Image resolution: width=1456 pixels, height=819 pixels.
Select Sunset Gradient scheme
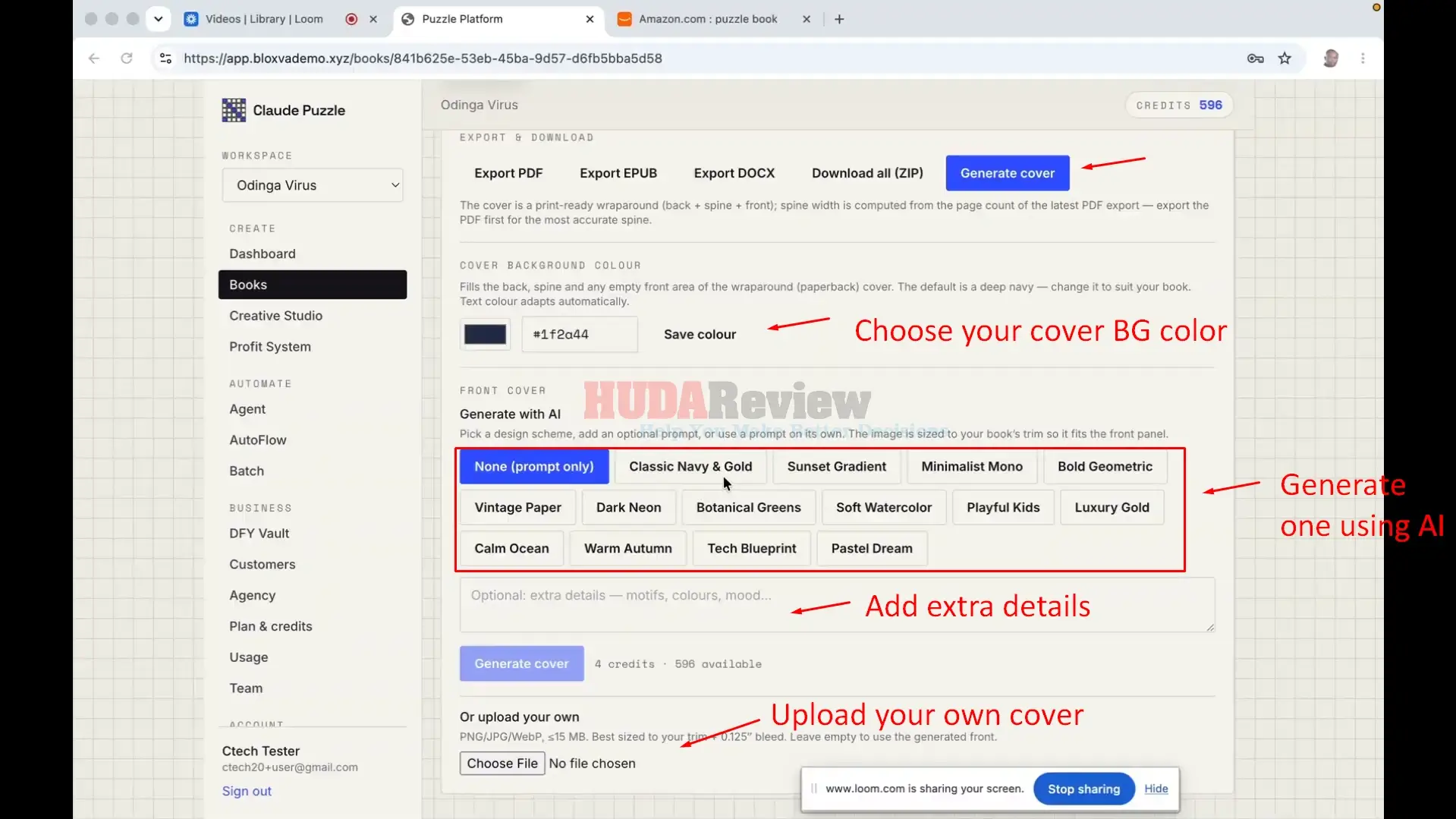pos(836,467)
